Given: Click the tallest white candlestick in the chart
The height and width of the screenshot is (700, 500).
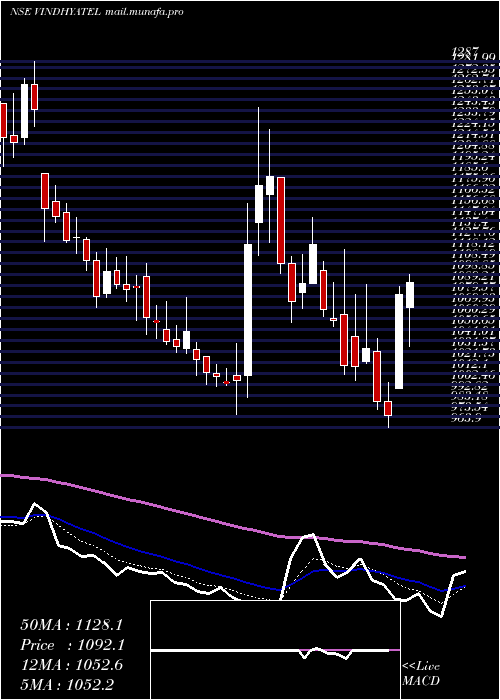Looking at the screenshot, I should click(x=248, y=310).
